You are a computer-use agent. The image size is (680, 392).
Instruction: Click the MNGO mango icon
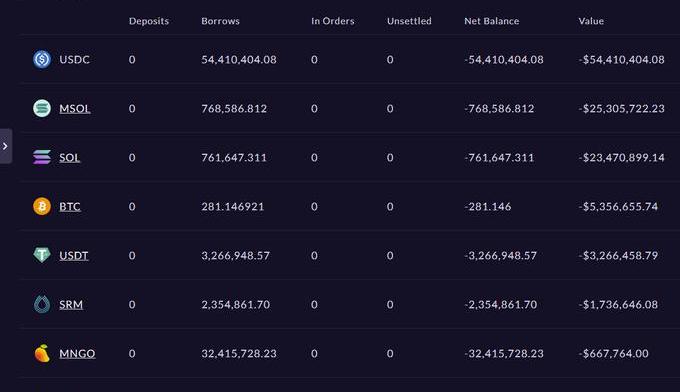point(42,353)
